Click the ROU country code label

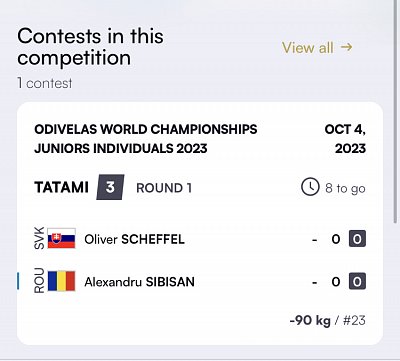(39, 281)
